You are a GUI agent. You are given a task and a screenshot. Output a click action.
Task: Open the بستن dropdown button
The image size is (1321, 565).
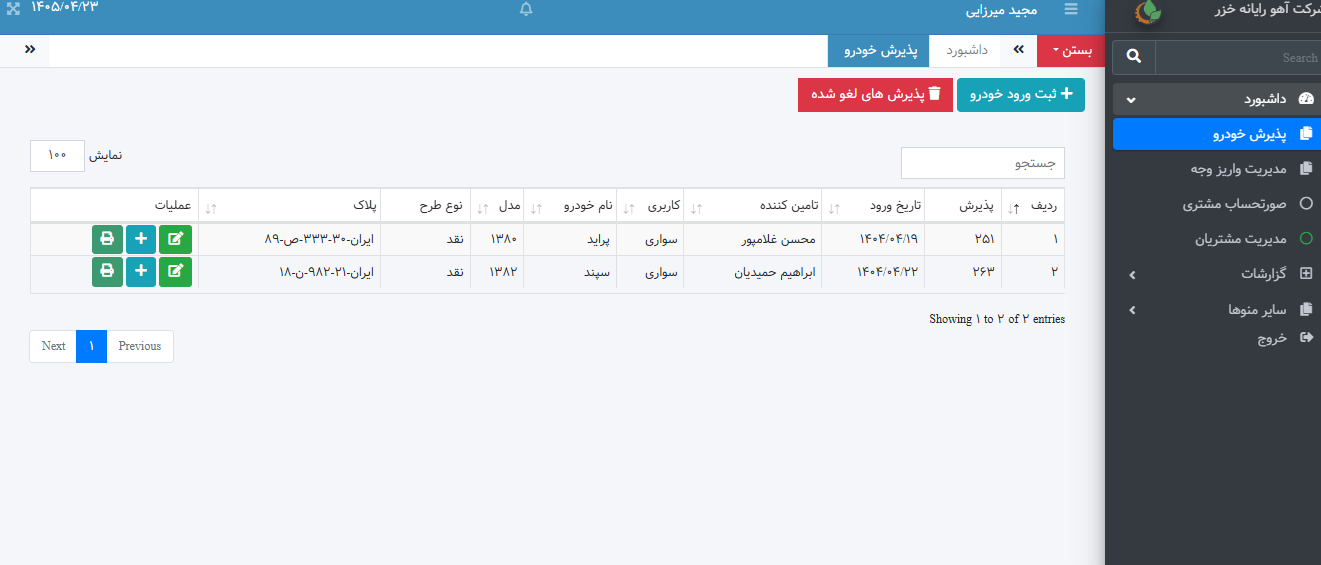tap(1071, 51)
